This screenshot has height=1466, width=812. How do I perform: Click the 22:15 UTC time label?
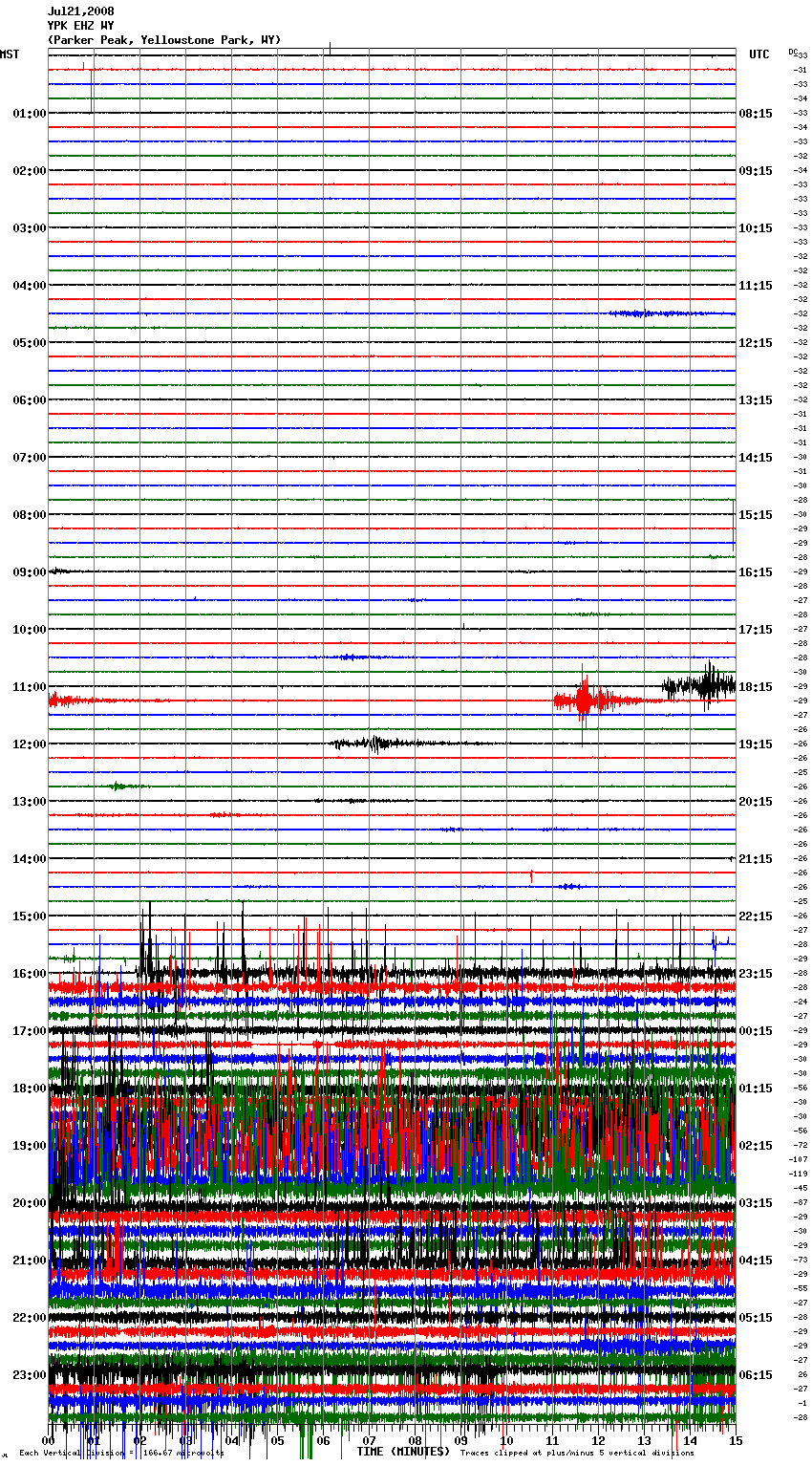tap(756, 916)
